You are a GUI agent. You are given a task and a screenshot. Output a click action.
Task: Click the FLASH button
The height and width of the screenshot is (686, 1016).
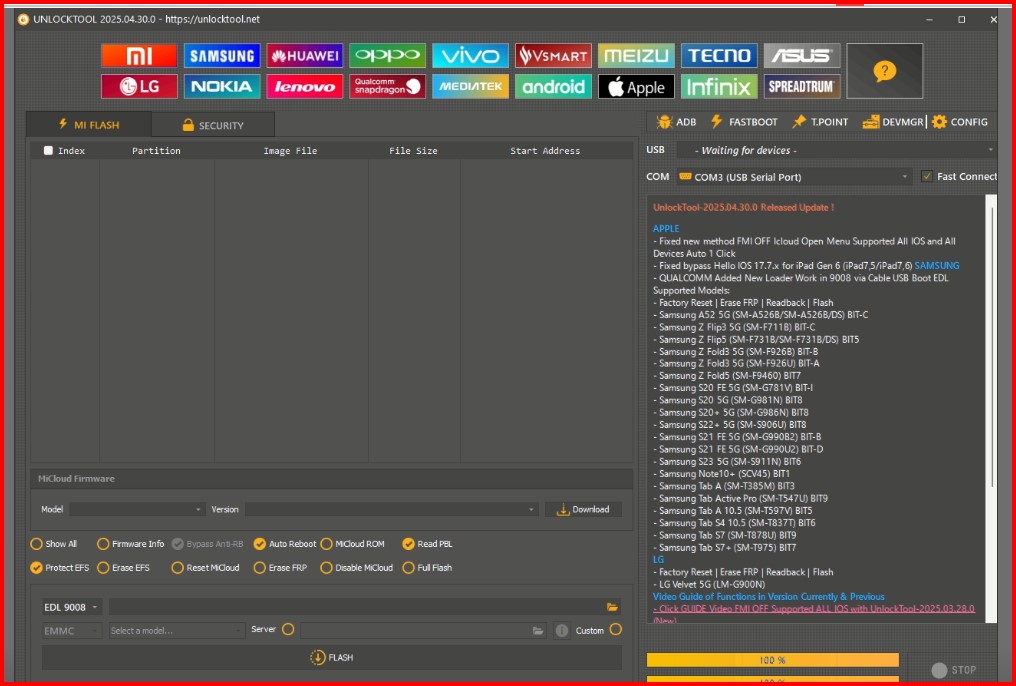[x=332, y=657]
